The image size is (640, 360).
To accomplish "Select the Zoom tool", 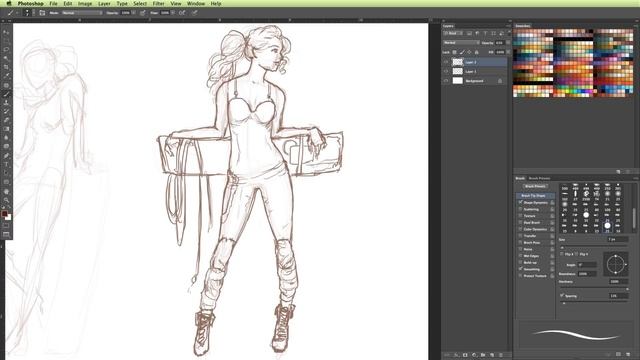I will pos(6,200).
